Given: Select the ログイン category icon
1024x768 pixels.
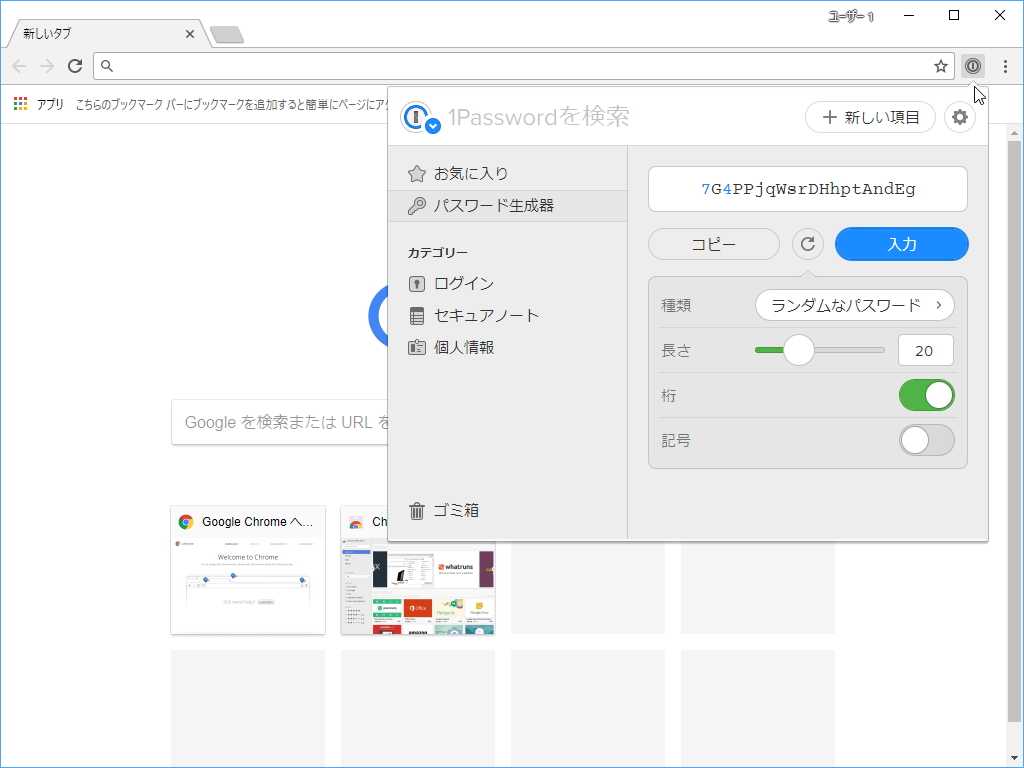Looking at the screenshot, I should tap(417, 283).
